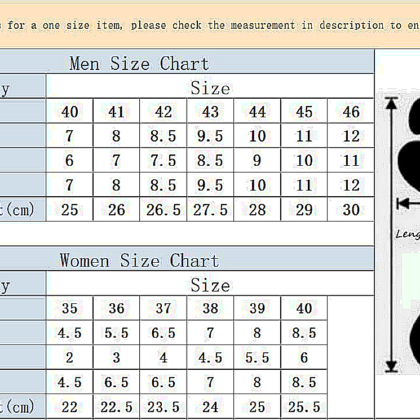Click the 22.5 cm women's length cell
The height and width of the screenshot is (420, 420).
(116, 407)
